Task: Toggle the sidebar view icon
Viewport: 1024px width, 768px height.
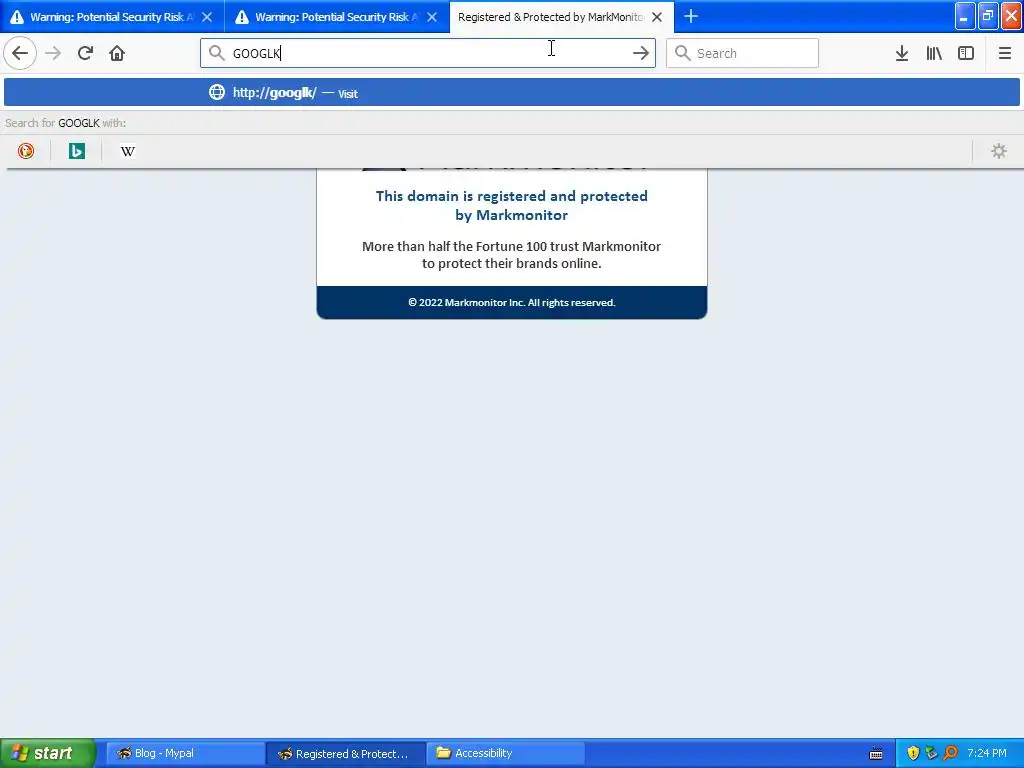Action: 966,53
